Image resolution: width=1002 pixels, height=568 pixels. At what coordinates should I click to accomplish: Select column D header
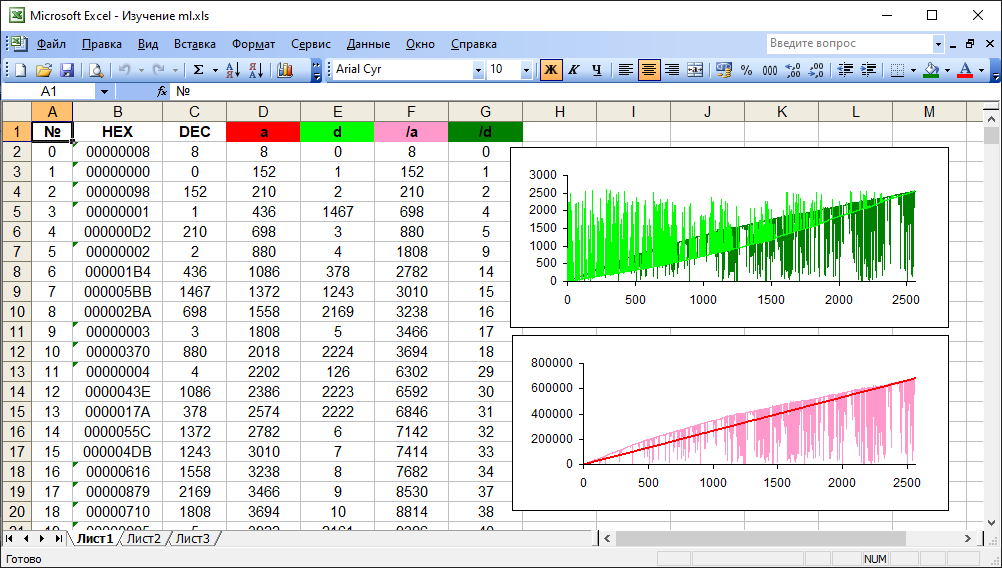tap(263, 111)
